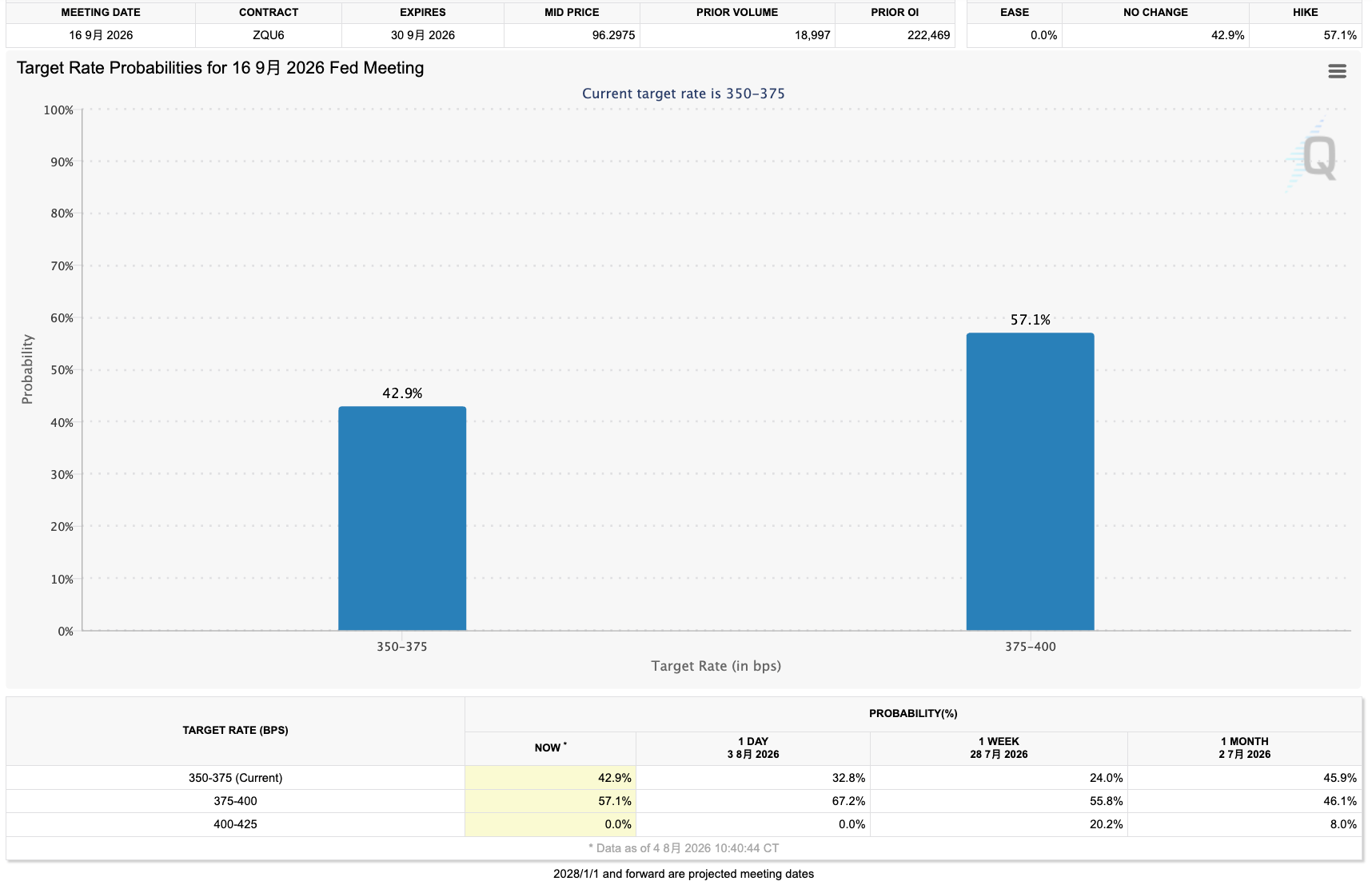Screen dimensions: 1372x881
Task: Click the 1 MONTH column header
Action: (x=1244, y=748)
